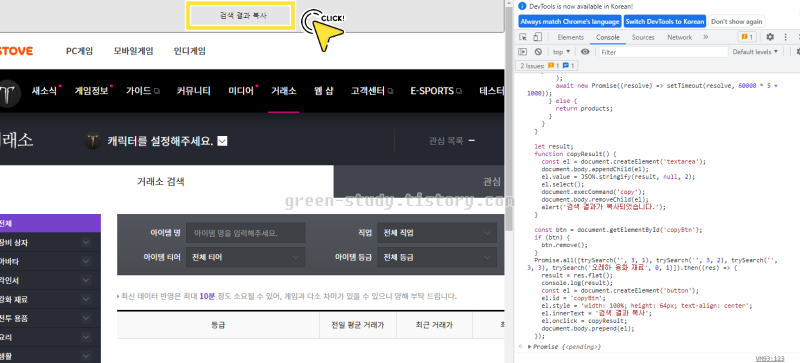Open the 전체 등급 dropdown
Screen dimensions: 800x363
click(x=437, y=257)
